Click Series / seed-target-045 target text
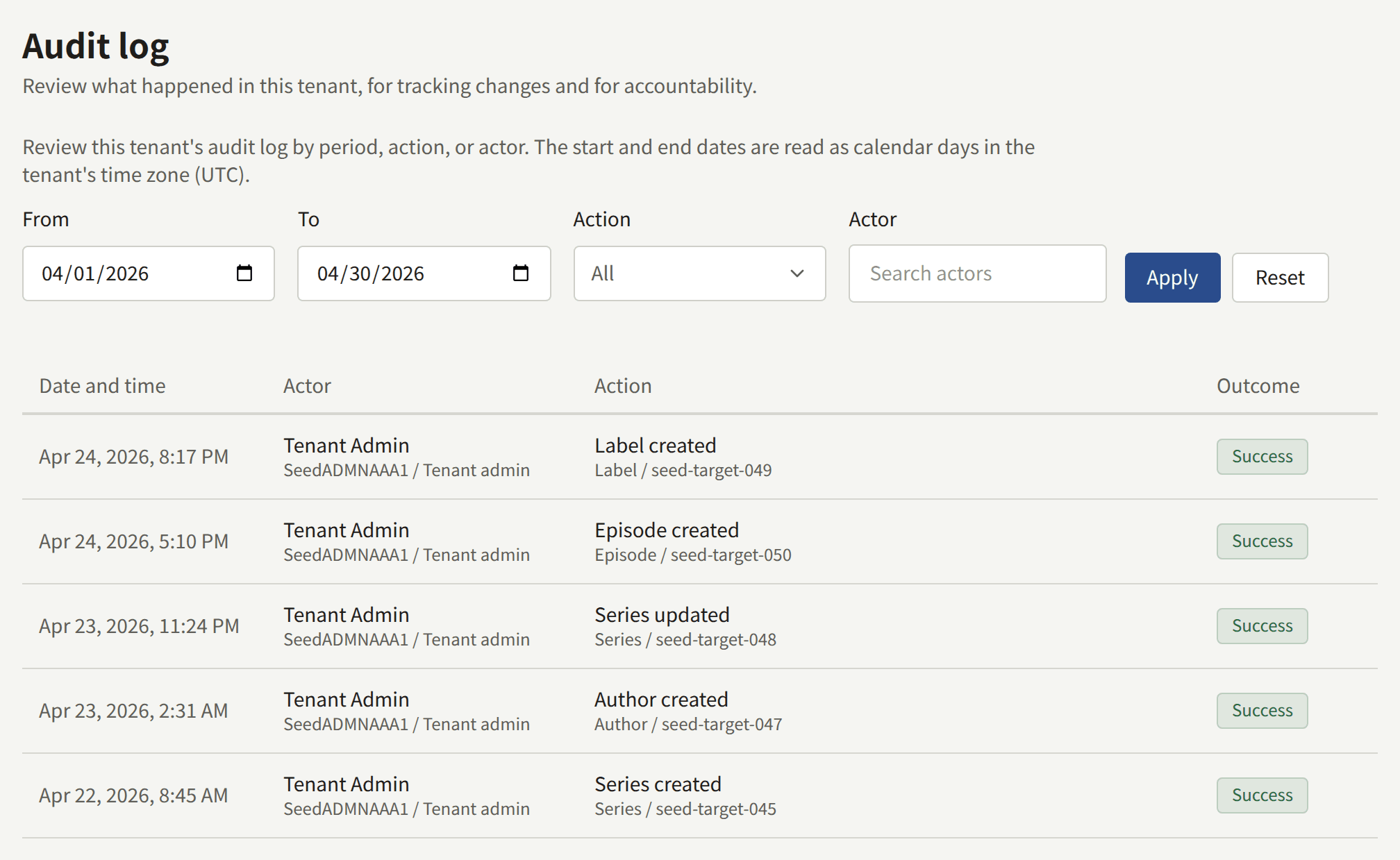The height and width of the screenshot is (860, 1400). tap(685, 809)
